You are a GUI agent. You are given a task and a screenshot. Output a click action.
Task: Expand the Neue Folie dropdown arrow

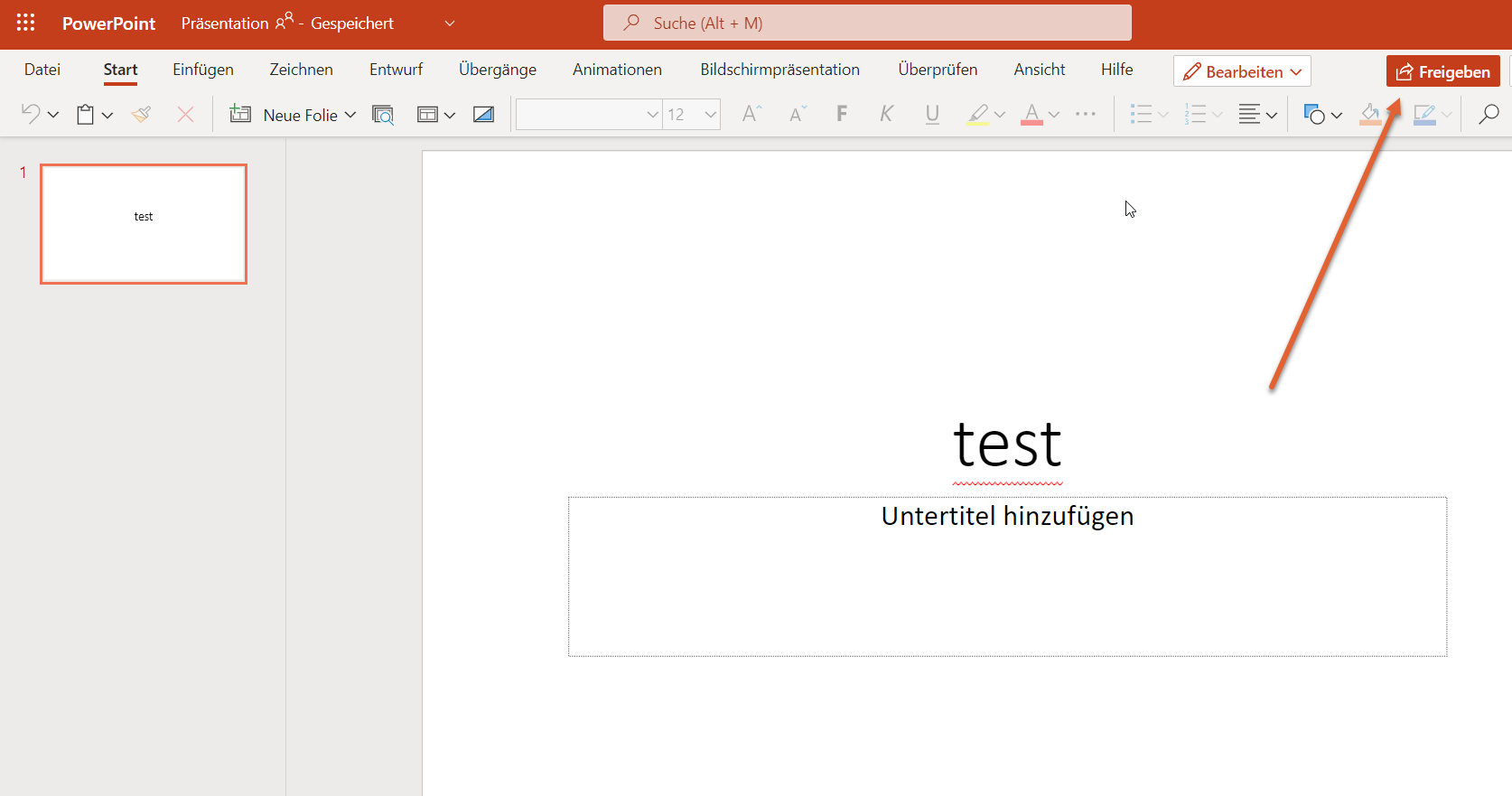(x=350, y=115)
